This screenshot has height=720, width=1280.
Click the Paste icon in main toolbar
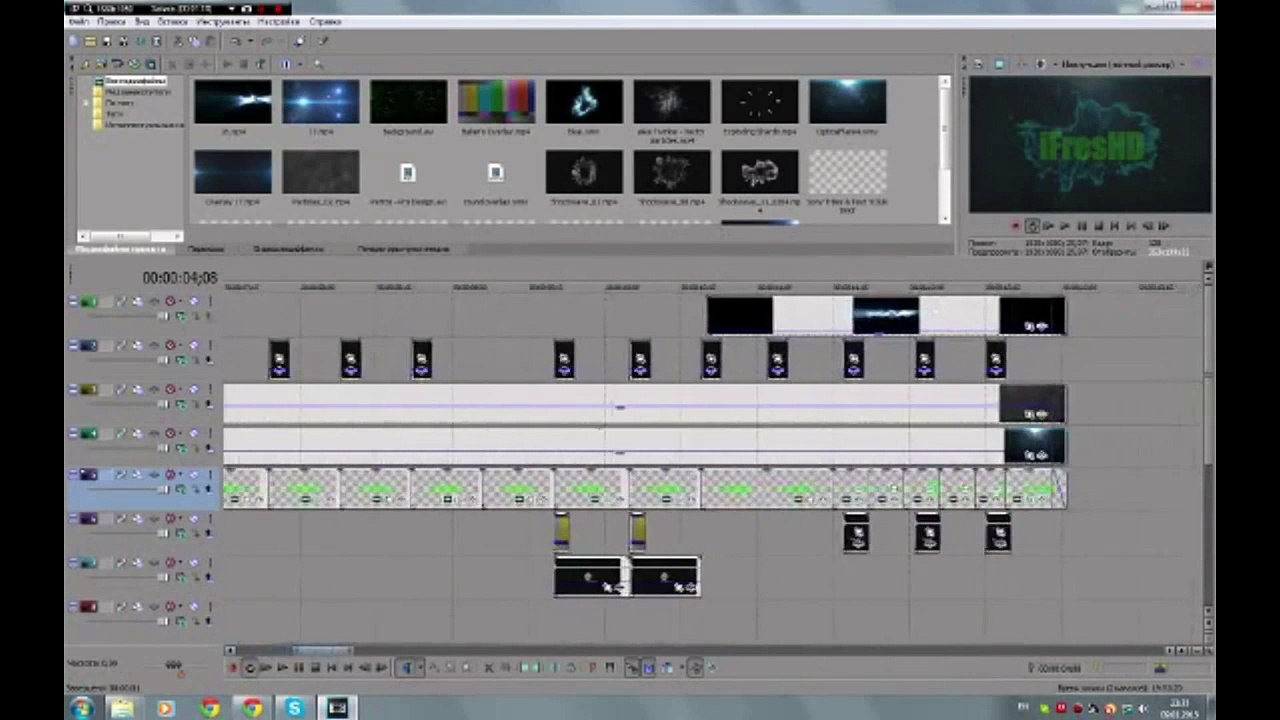[x=210, y=41]
